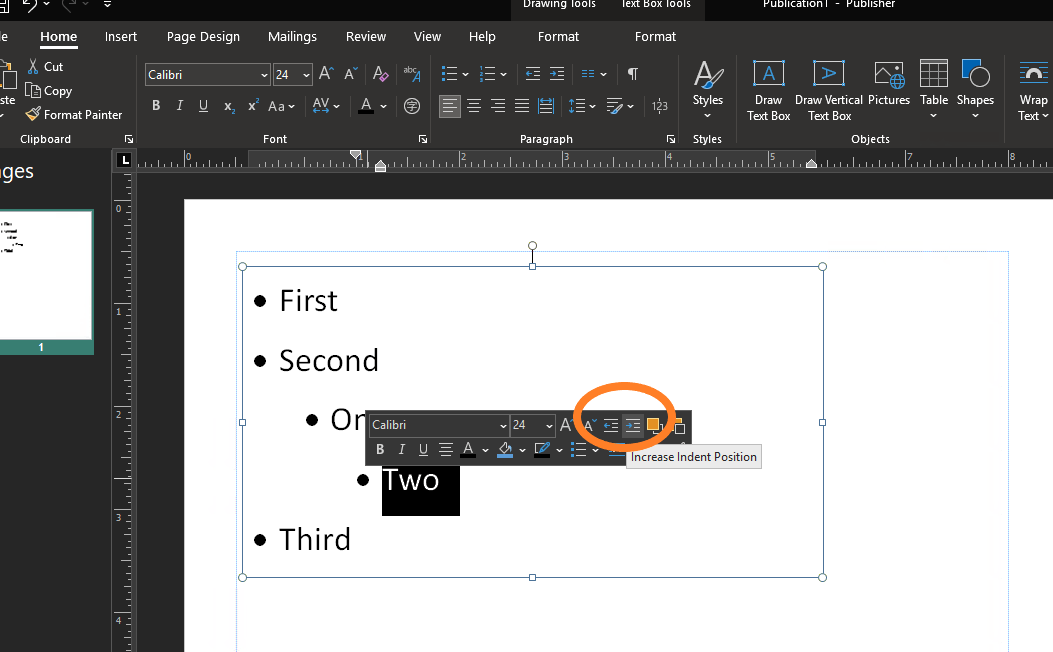The width and height of the screenshot is (1053, 652).
Task: Click mini toolbar Decrease Indent Position
Action: click(x=610, y=425)
